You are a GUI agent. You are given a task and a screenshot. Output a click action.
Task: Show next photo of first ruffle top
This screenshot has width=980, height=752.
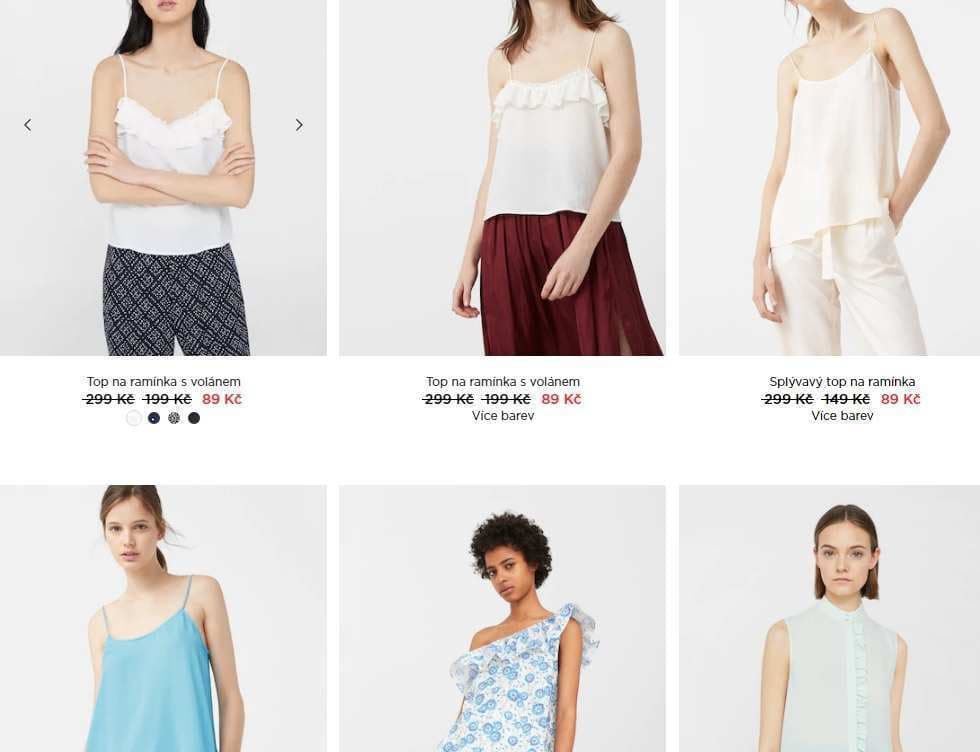tap(299, 125)
